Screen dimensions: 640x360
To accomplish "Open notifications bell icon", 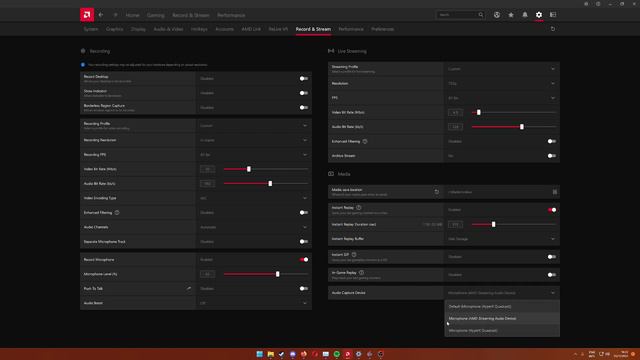I will point(525,15).
